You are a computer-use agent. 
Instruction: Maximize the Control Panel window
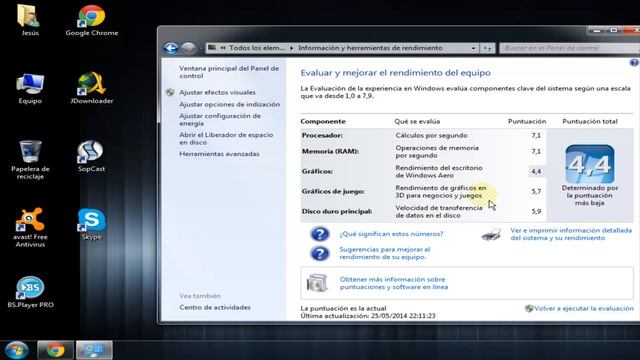click(614, 31)
